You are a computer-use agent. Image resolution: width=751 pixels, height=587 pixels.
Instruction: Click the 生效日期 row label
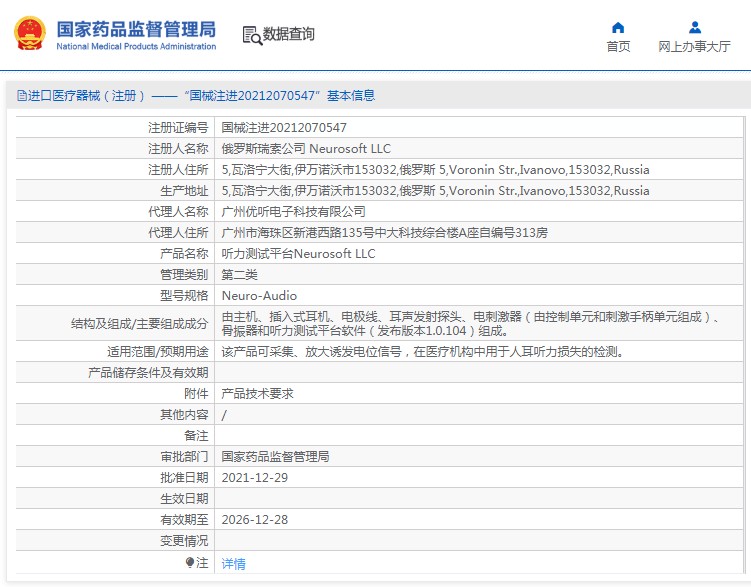click(x=184, y=499)
